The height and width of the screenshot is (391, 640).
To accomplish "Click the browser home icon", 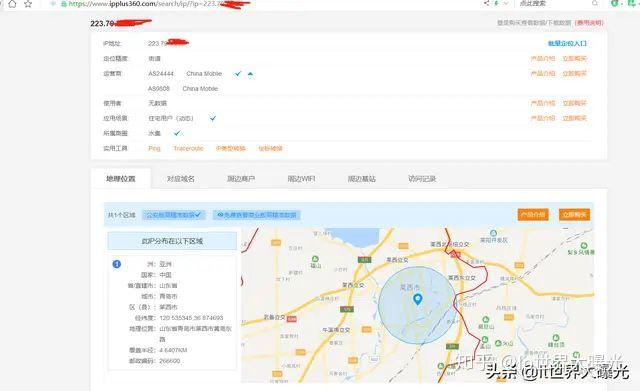I will [x=12, y=4].
